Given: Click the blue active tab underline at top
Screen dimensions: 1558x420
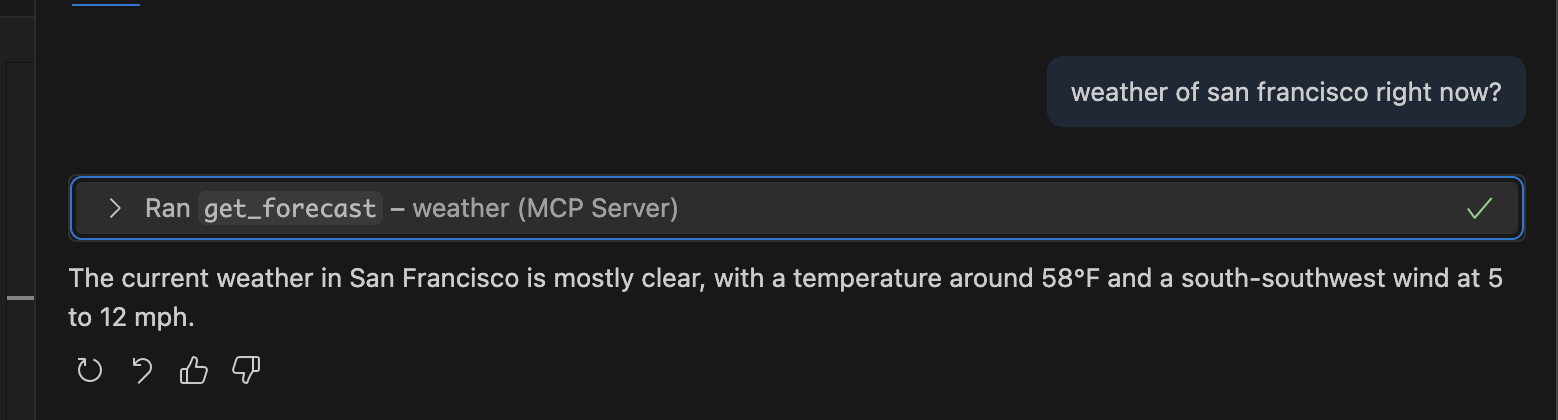Looking at the screenshot, I should pyautogui.click(x=106, y=4).
